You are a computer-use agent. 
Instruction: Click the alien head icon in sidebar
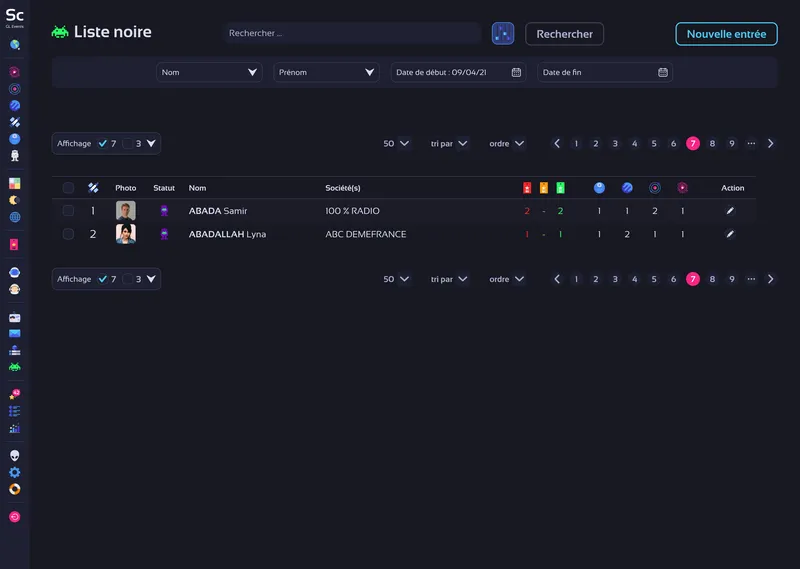click(x=15, y=455)
